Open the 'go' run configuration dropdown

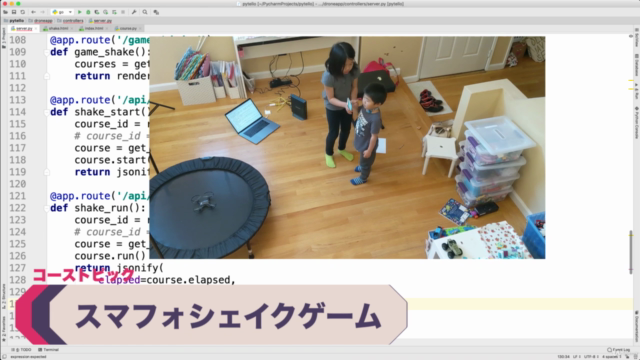pyautogui.click(x=62, y=12)
